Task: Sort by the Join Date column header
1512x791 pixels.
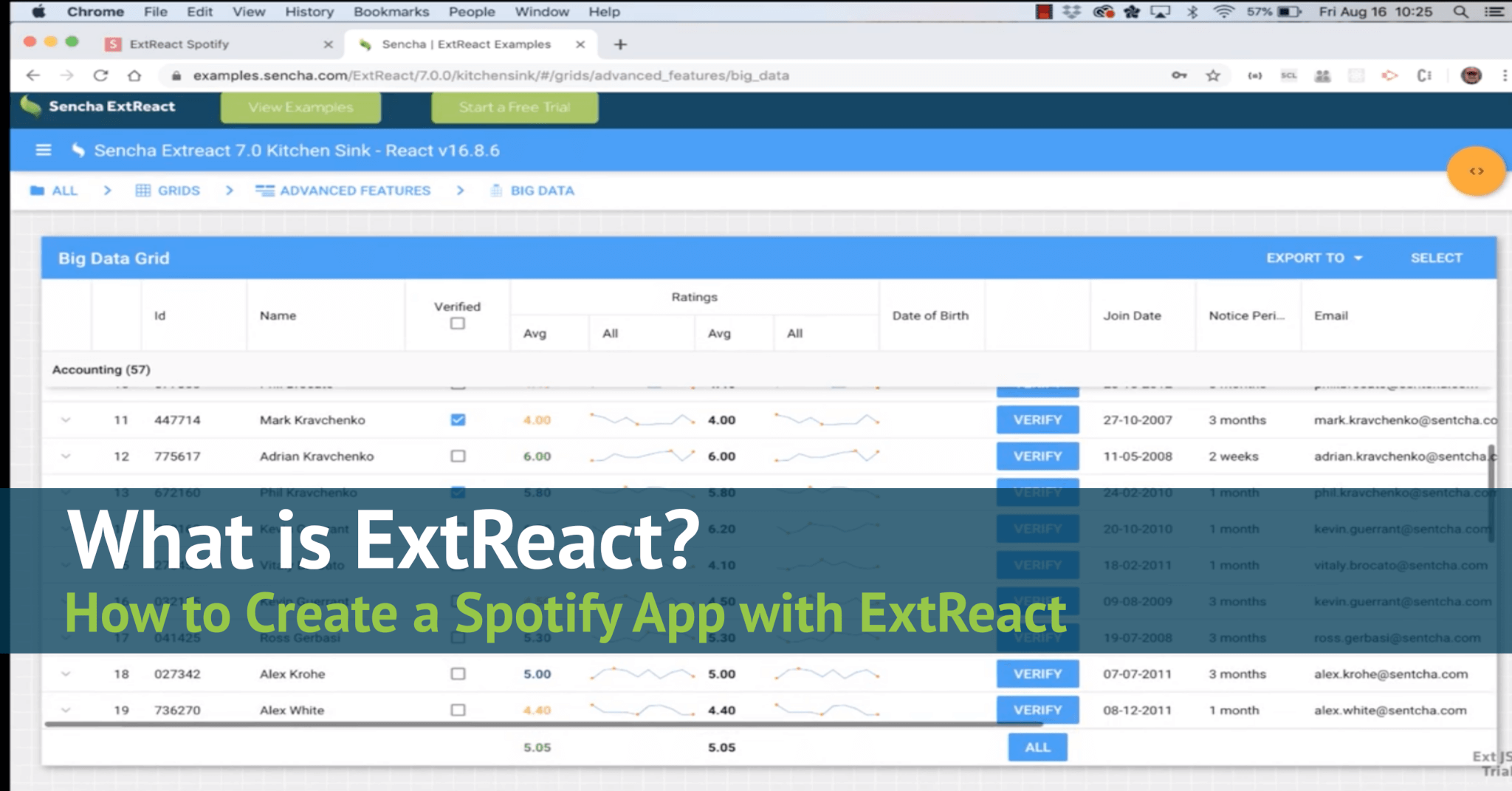Action: (1143, 315)
